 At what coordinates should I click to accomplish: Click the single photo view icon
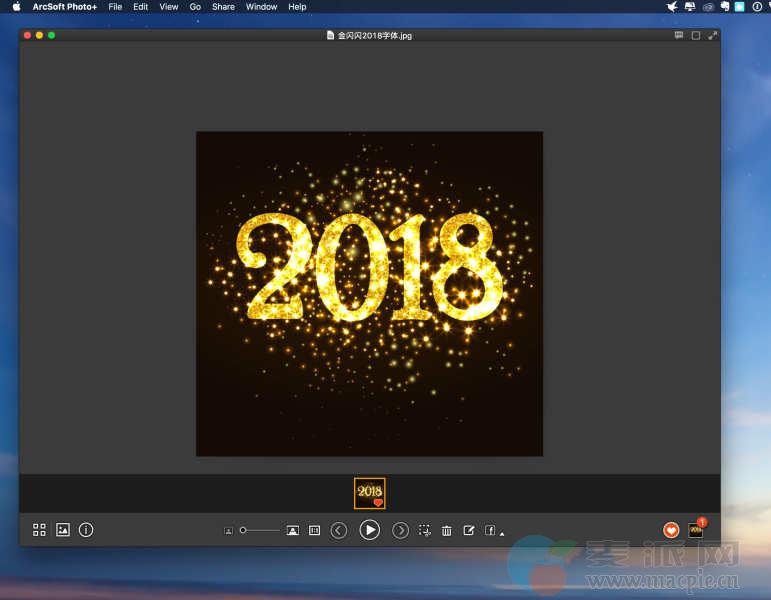coord(63,530)
